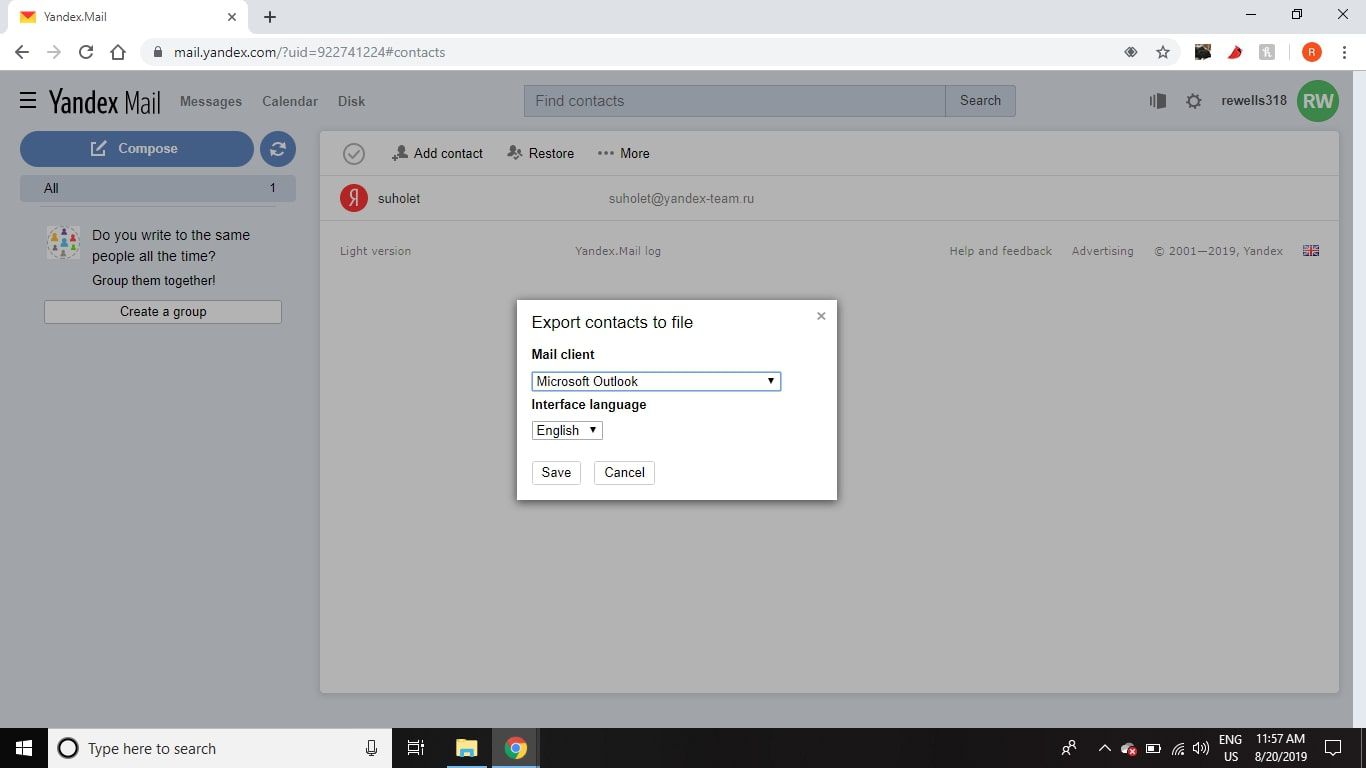Open File Explorer from the taskbar
Screen dimensions: 1366x768
[x=467, y=748]
